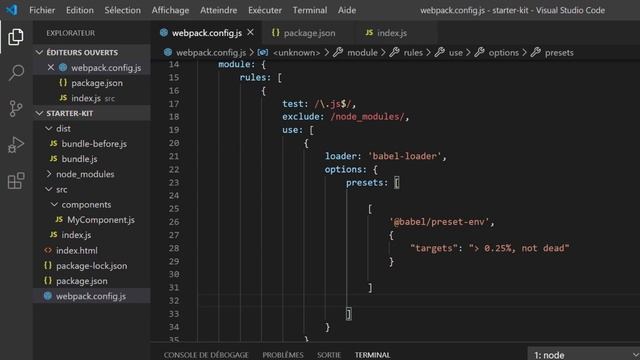Screen dimensions: 640x360
Task: Open MyComponent.js file
Action: coord(92,220)
